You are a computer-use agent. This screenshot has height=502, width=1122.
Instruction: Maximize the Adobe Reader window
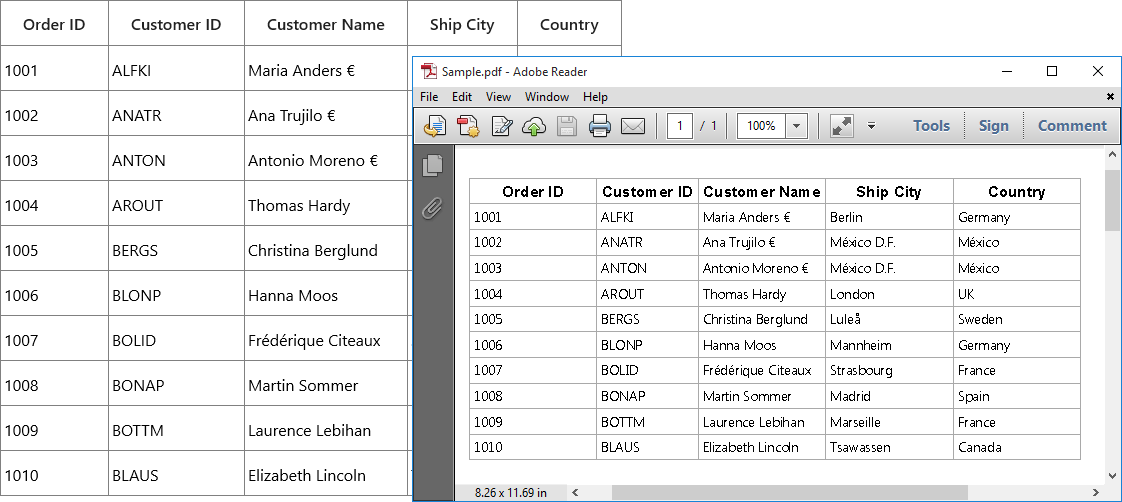pos(1052,71)
